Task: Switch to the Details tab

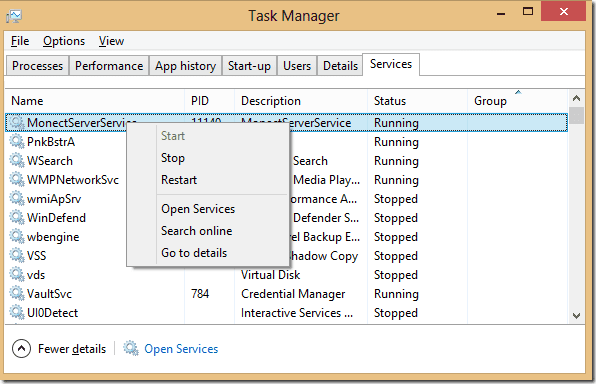Action: [340, 66]
